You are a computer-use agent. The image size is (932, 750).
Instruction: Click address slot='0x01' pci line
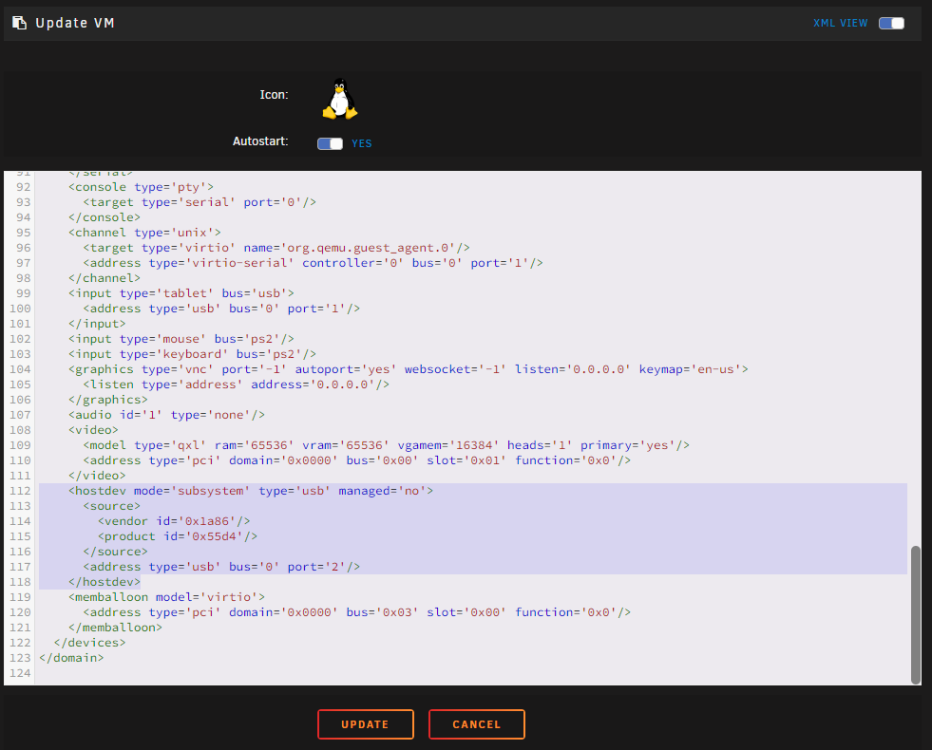click(357, 460)
